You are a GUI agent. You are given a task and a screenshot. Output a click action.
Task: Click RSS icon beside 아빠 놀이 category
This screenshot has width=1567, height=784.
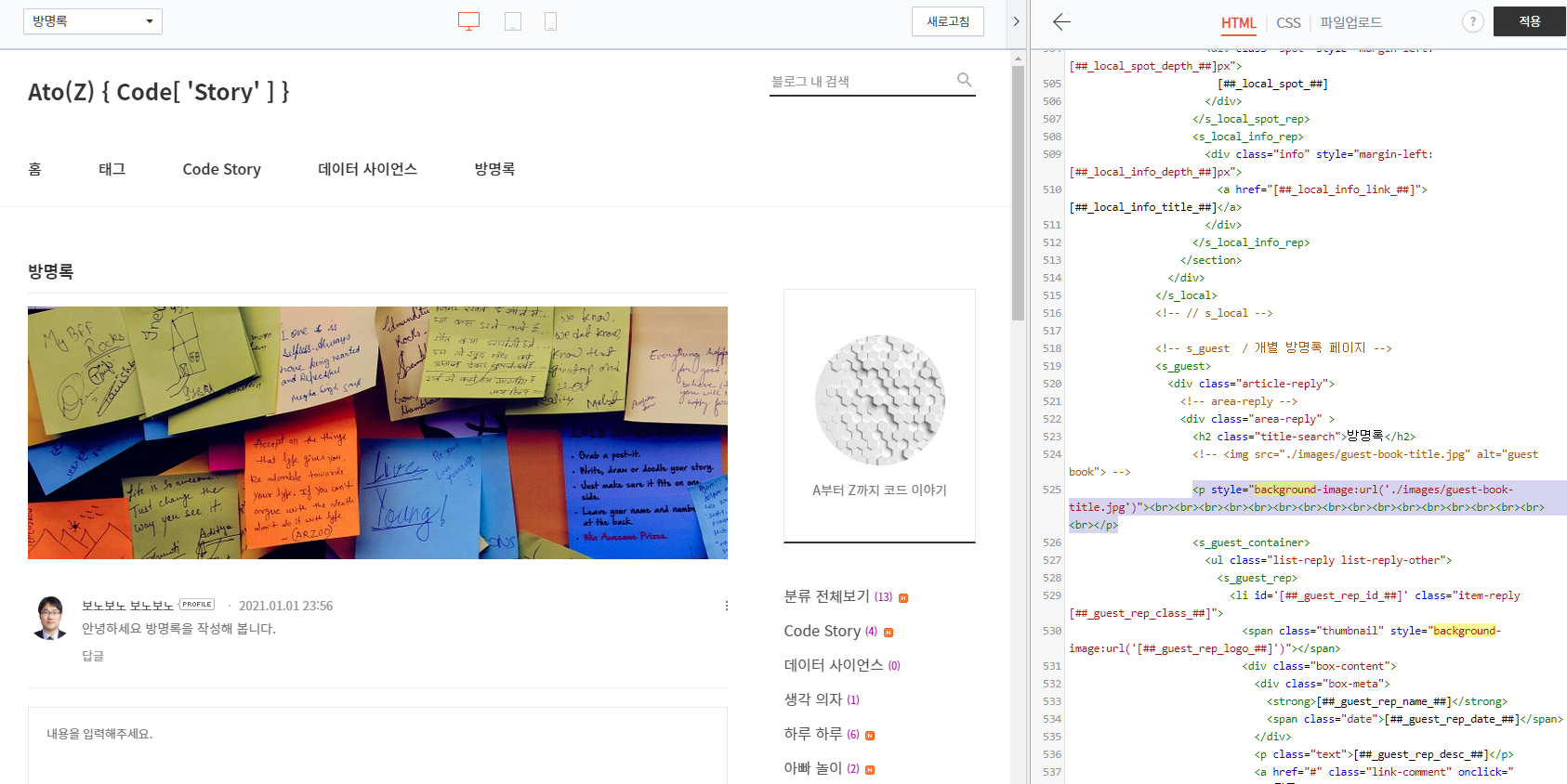coord(870,770)
